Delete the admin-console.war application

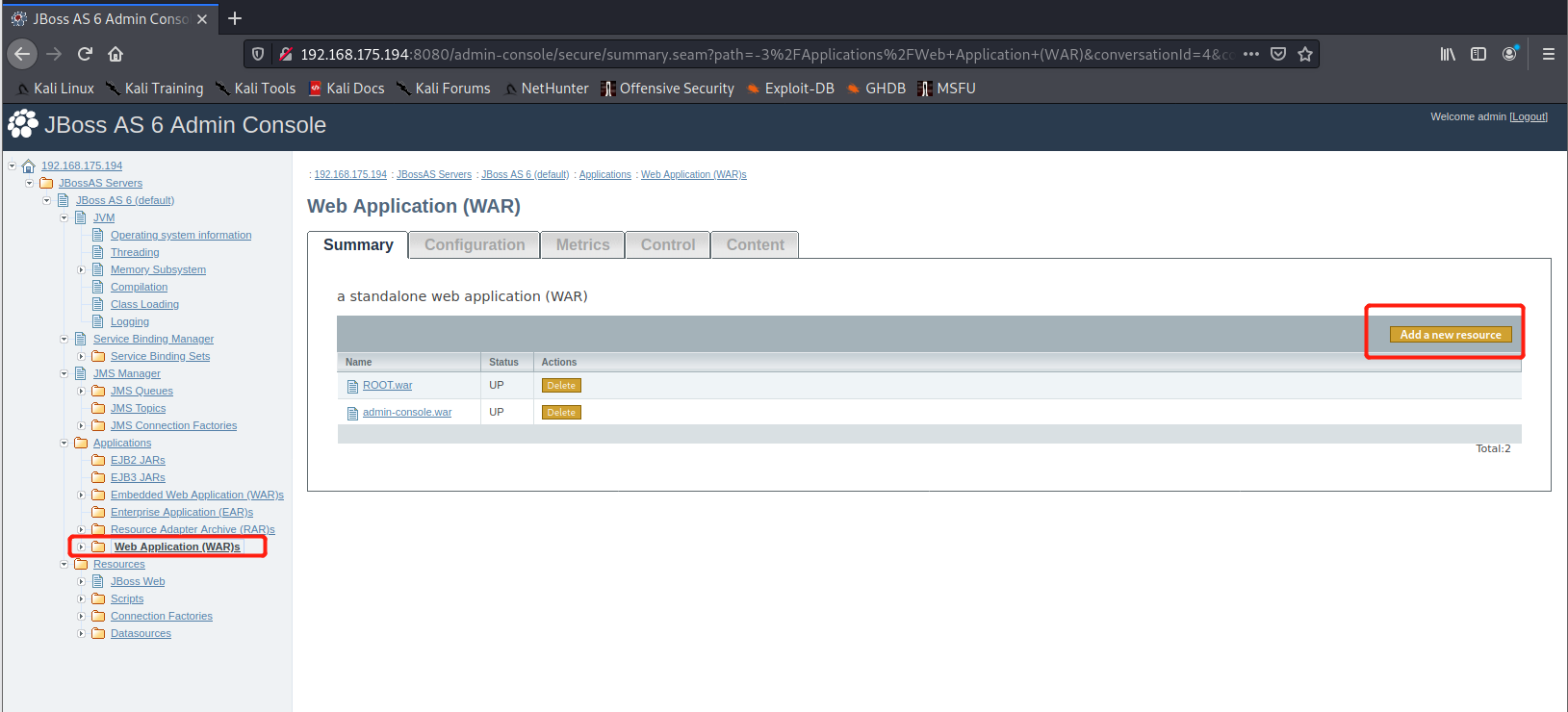tap(561, 413)
